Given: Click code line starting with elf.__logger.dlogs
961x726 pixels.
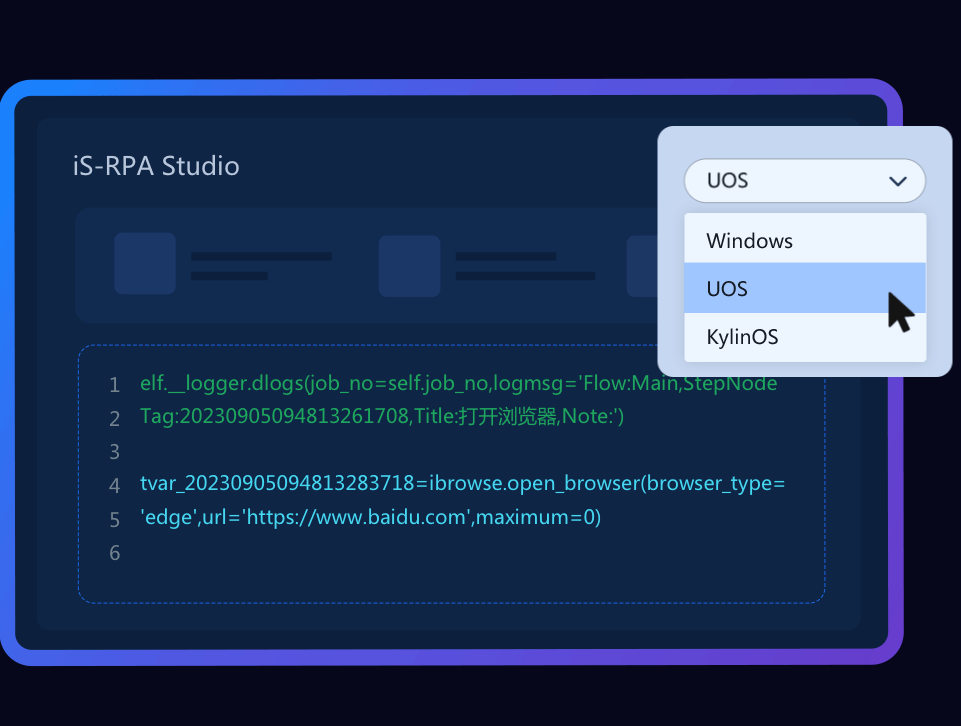Looking at the screenshot, I should [458, 384].
